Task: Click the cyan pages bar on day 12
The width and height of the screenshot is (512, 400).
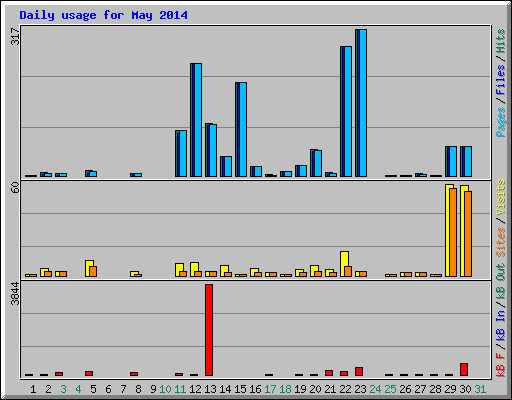Action: click(x=198, y=120)
